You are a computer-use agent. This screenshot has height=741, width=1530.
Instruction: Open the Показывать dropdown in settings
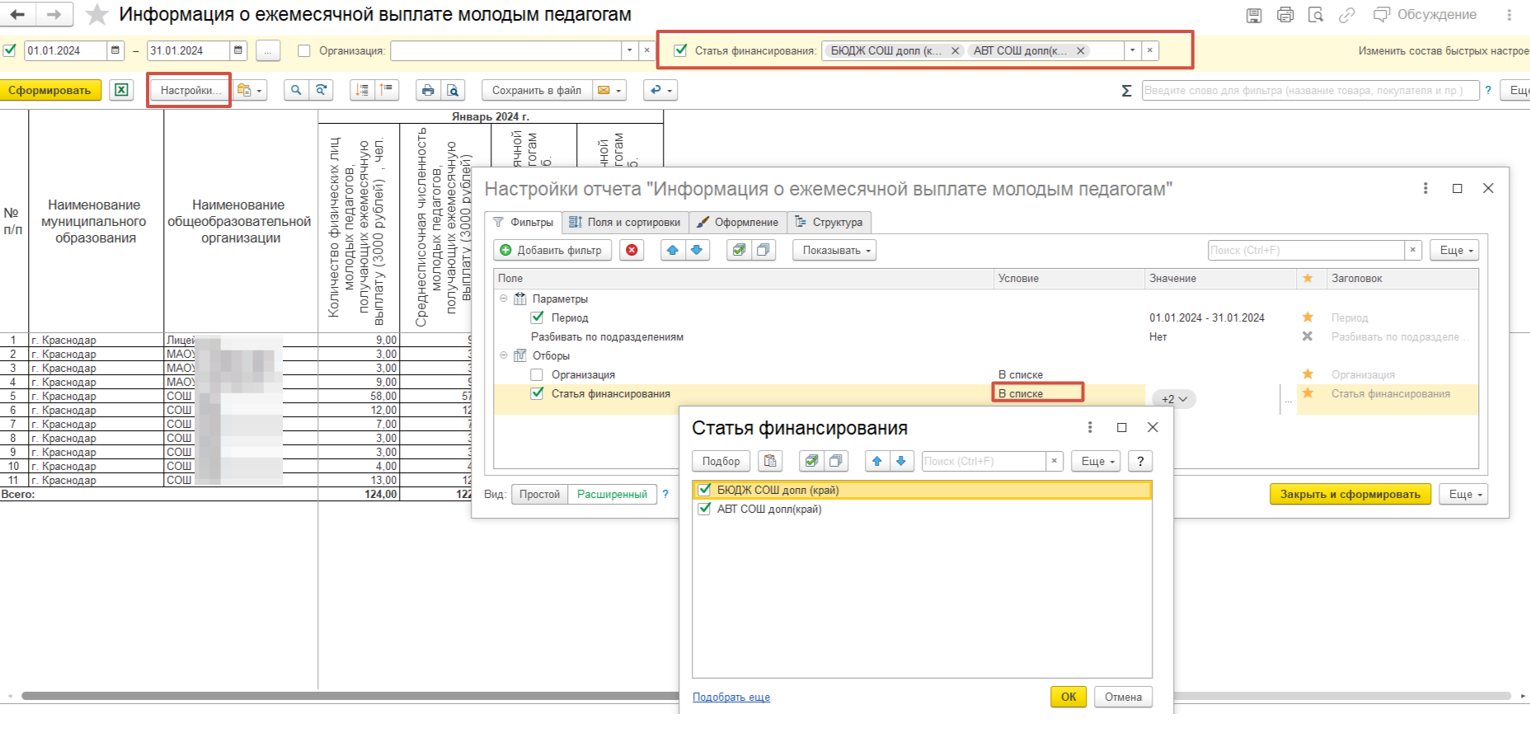click(835, 250)
